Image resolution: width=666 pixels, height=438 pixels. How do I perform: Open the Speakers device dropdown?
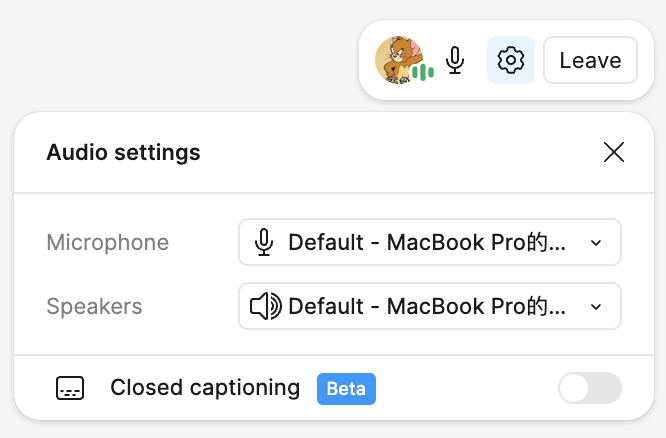(x=429, y=306)
